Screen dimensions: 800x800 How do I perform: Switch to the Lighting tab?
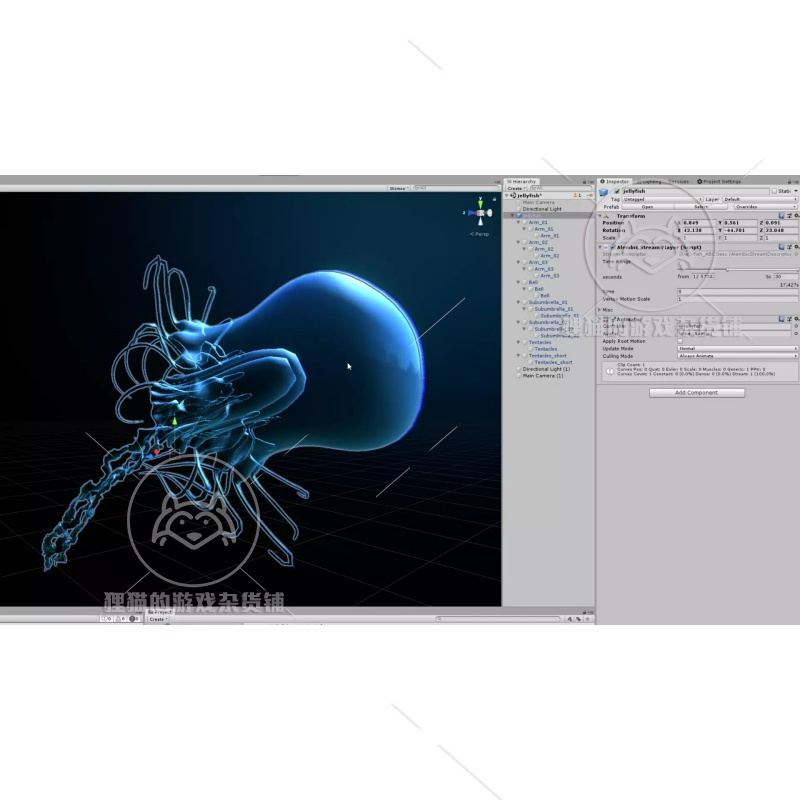649,182
